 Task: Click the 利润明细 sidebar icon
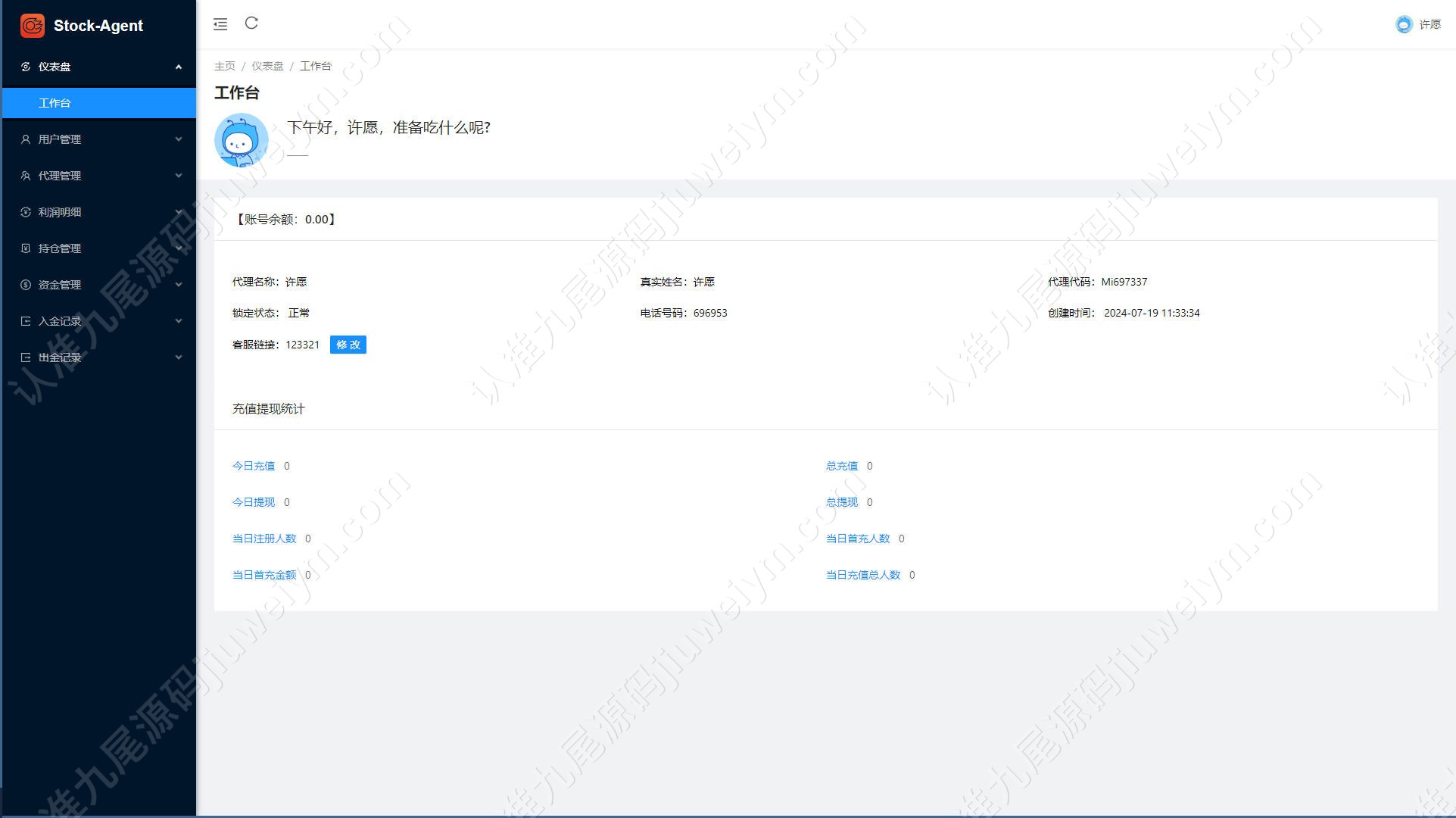26,212
